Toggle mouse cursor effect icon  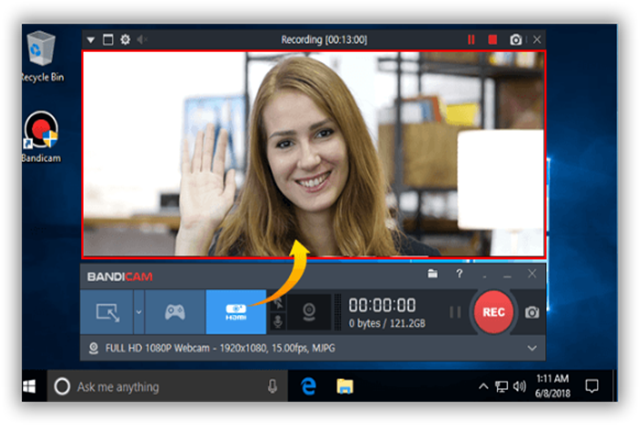point(278,304)
